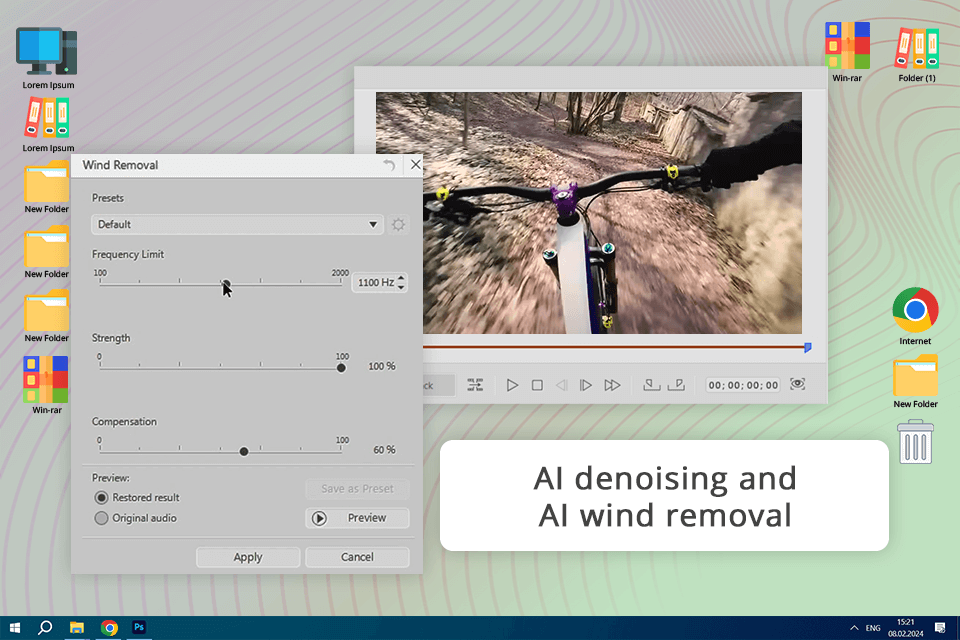Screen dimensions: 960x640
Task: Open preset settings gear icon
Action: click(x=398, y=225)
